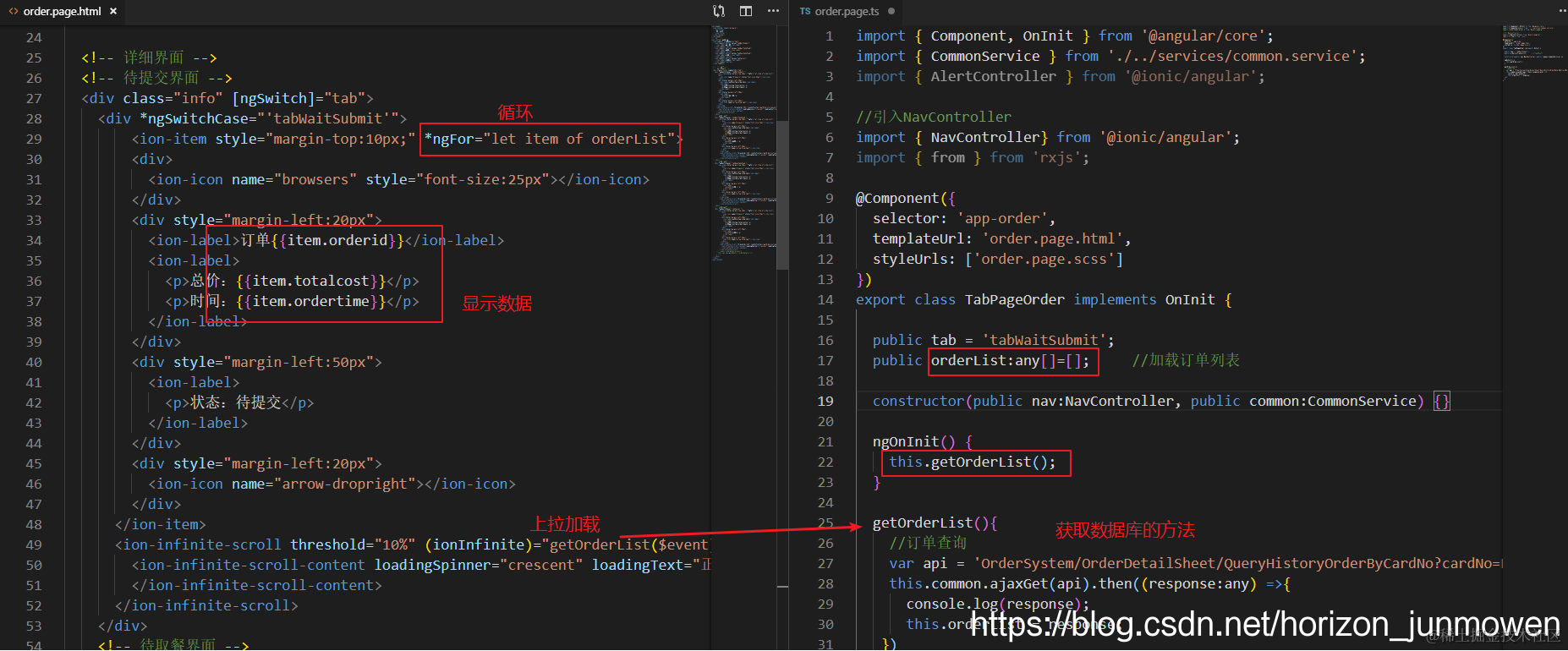This screenshot has width=1568, height=651.
Task: Click the TabPageOrder class name
Action: coord(1015,299)
